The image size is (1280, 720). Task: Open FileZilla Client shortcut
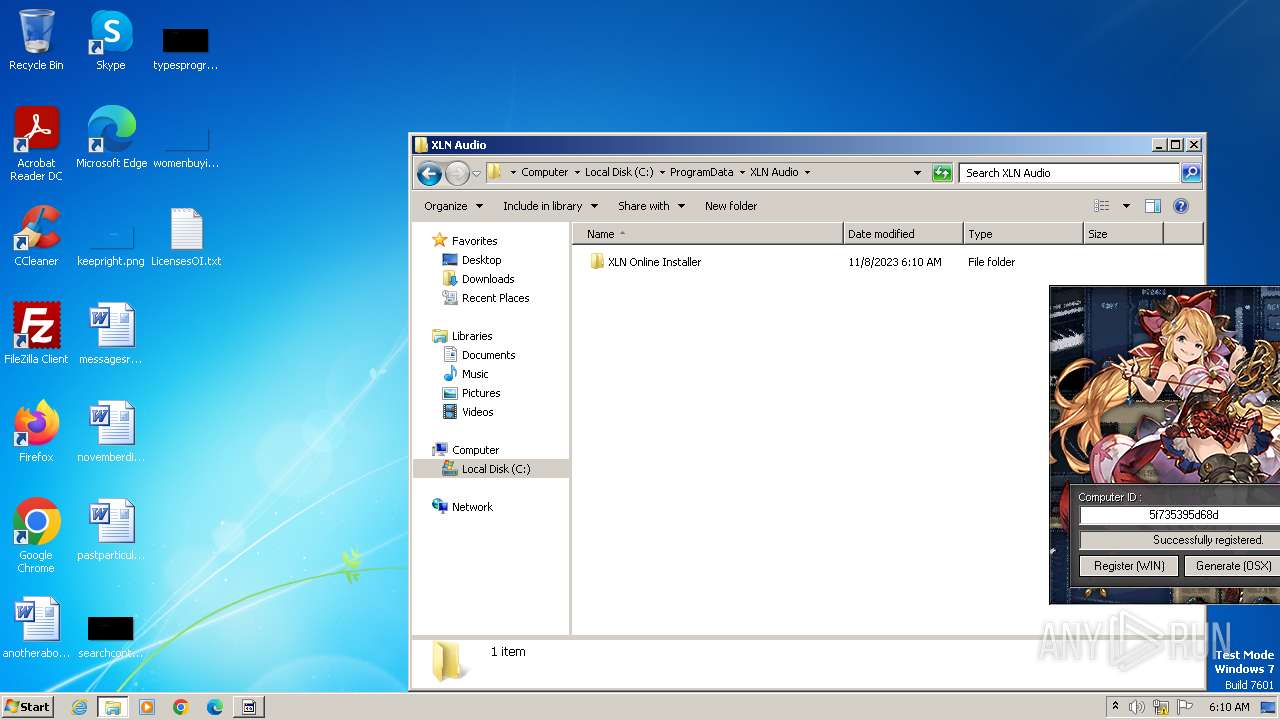(x=36, y=334)
